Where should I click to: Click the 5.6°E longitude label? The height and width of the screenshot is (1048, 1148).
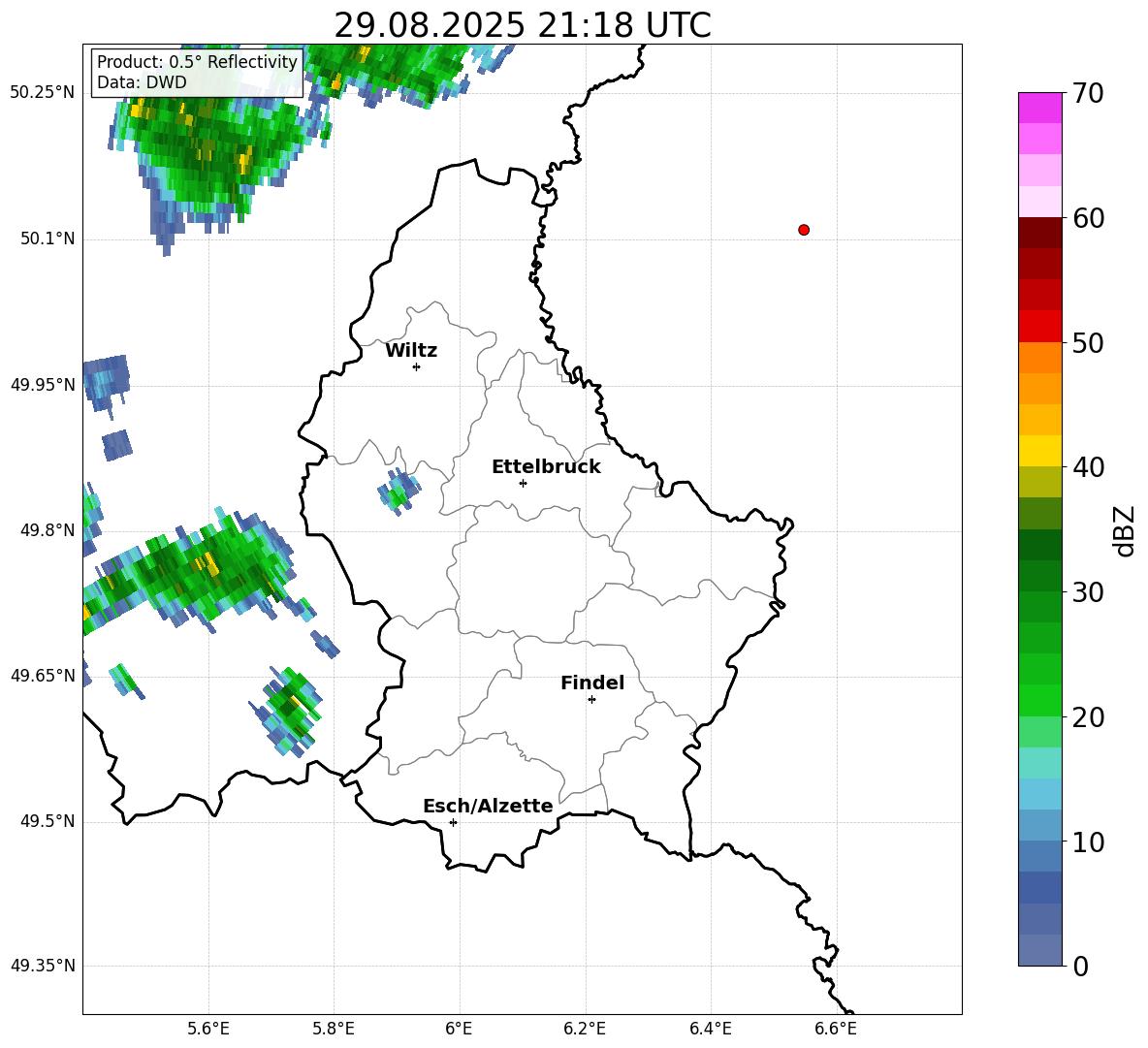click(x=208, y=1029)
